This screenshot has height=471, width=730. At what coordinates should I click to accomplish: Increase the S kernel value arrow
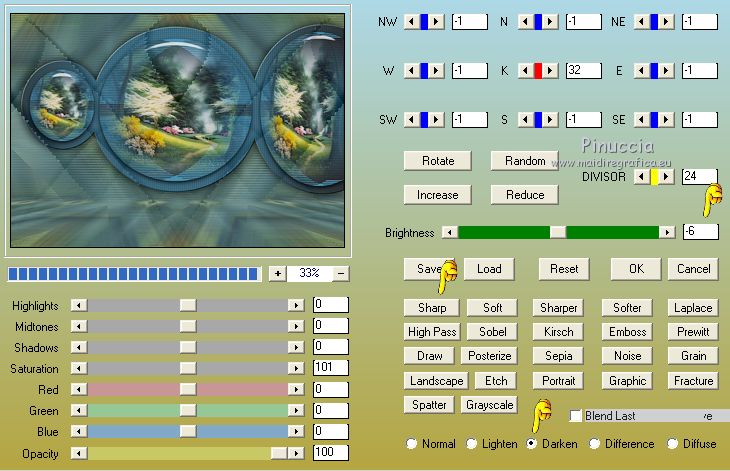tap(550, 120)
